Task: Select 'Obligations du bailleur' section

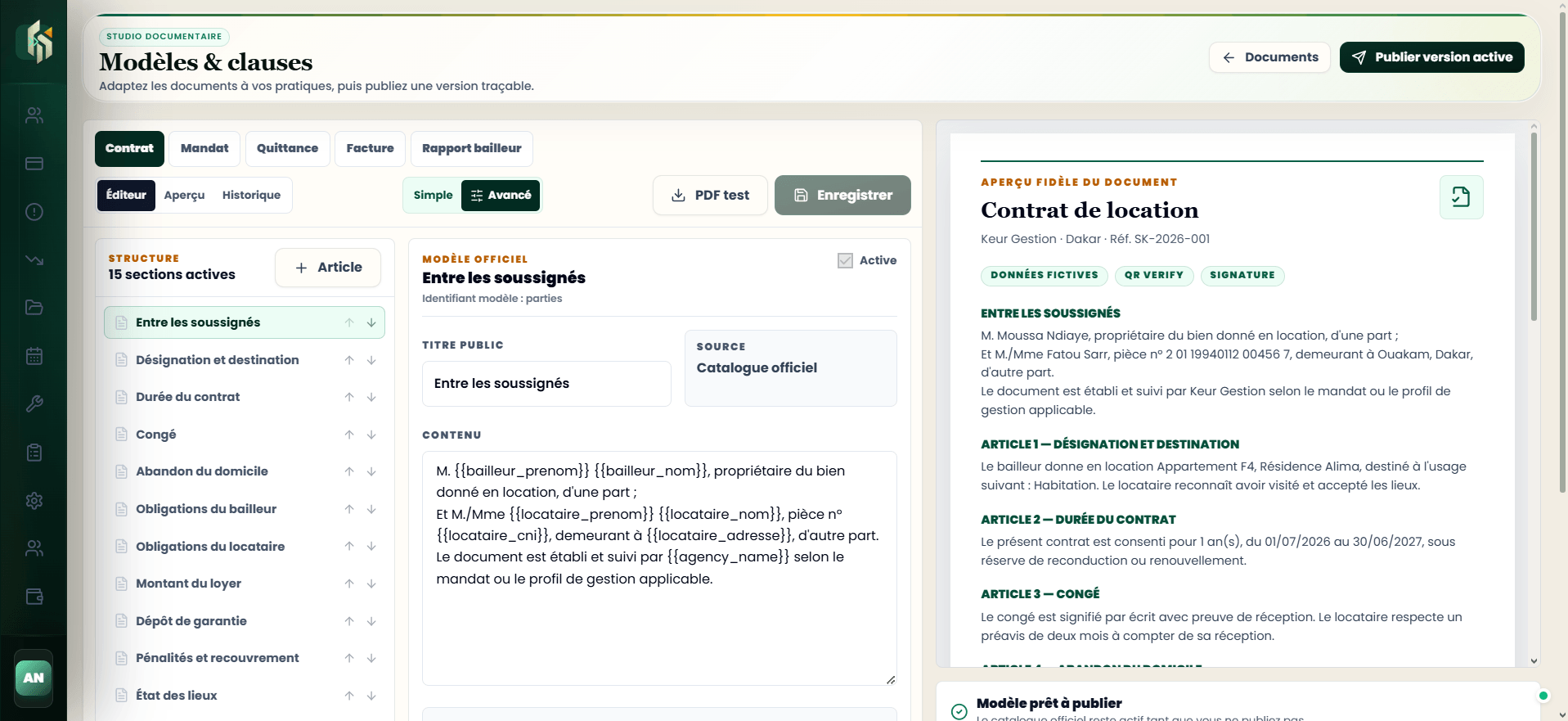Action: coord(245,509)
